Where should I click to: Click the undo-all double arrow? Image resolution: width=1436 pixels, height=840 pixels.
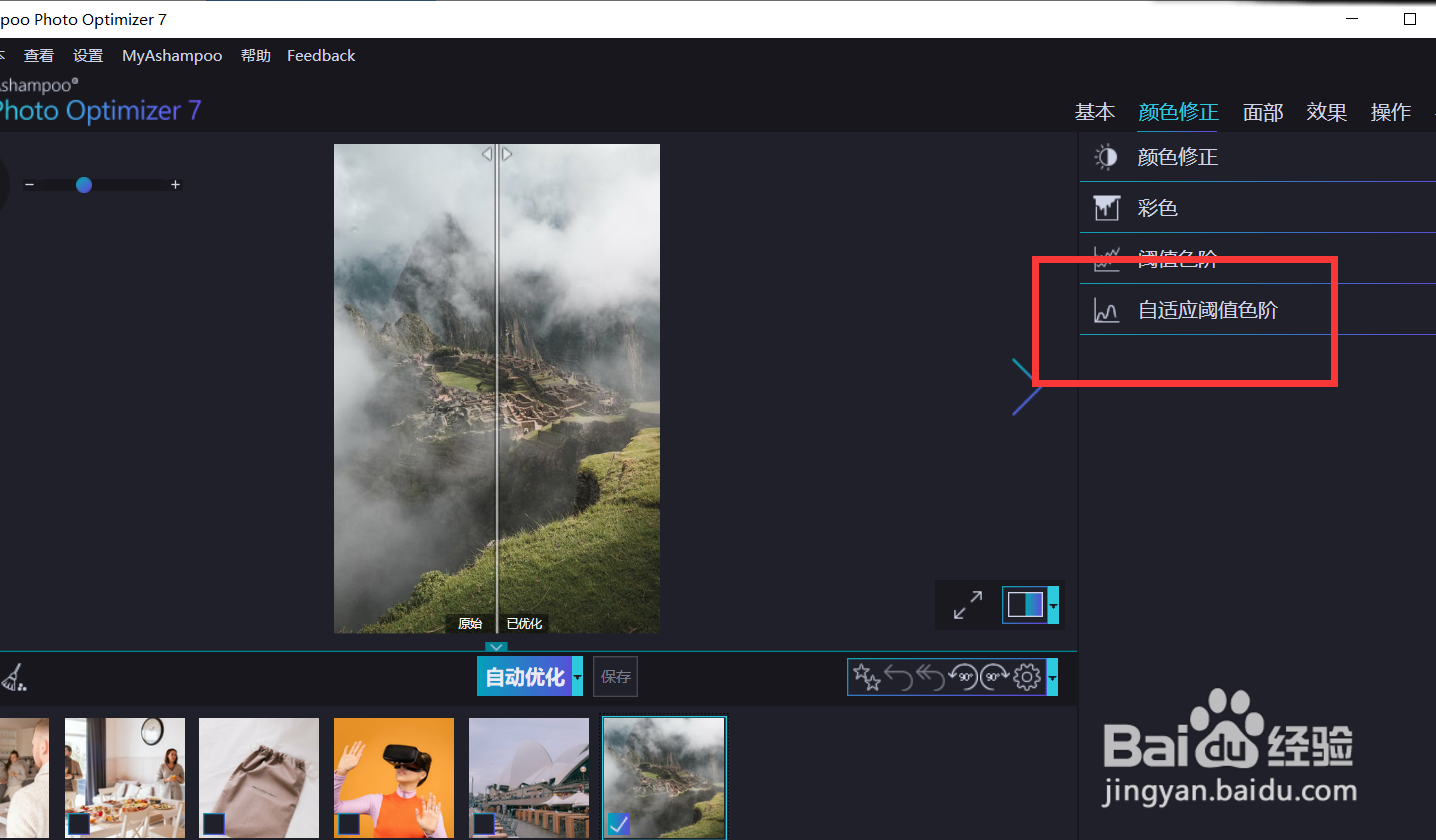click(931, 677)
